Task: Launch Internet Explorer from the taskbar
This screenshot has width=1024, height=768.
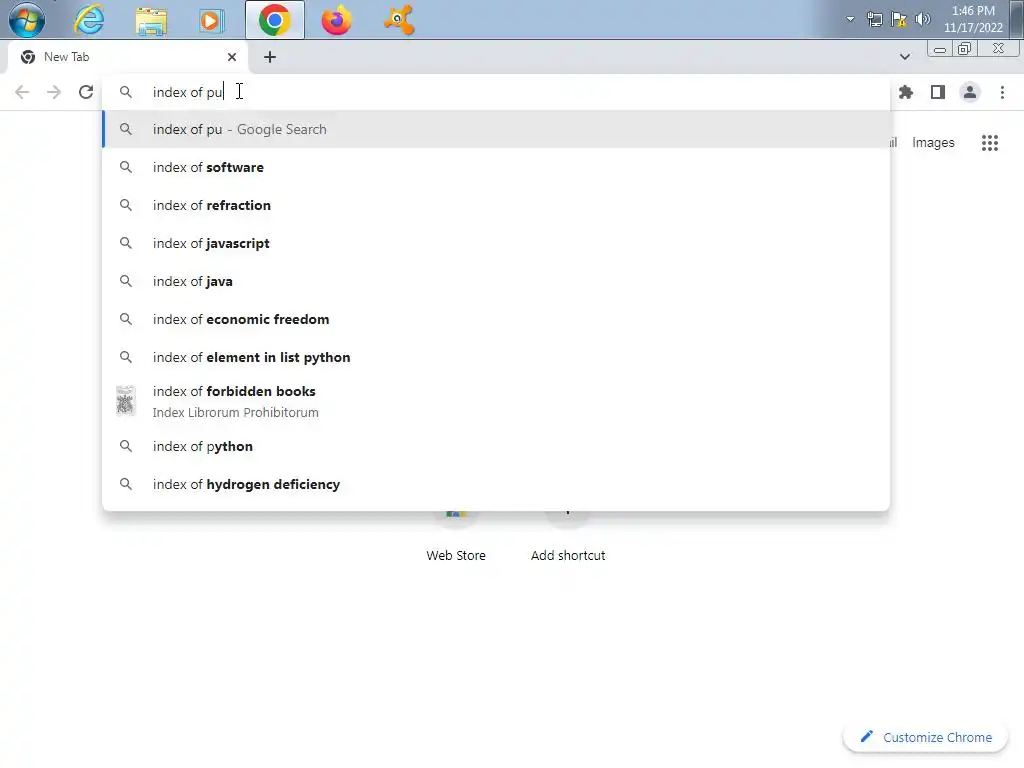Action: [89, 20]
